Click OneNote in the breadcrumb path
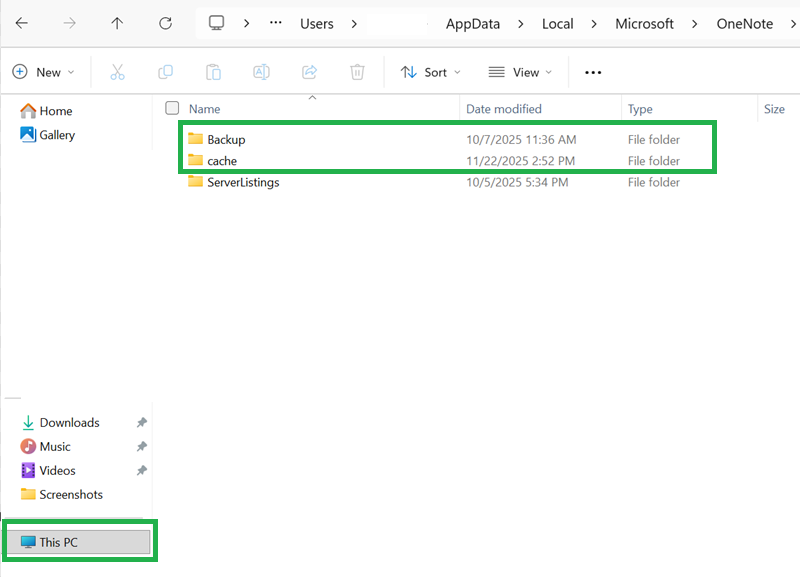 744,23
